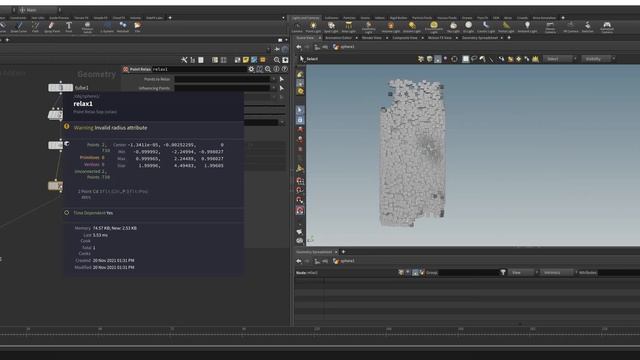The height and width of the screenshot is (360, 640).
Task: Open the Influencing Points group dropdown
Action: tap(273, 88)
